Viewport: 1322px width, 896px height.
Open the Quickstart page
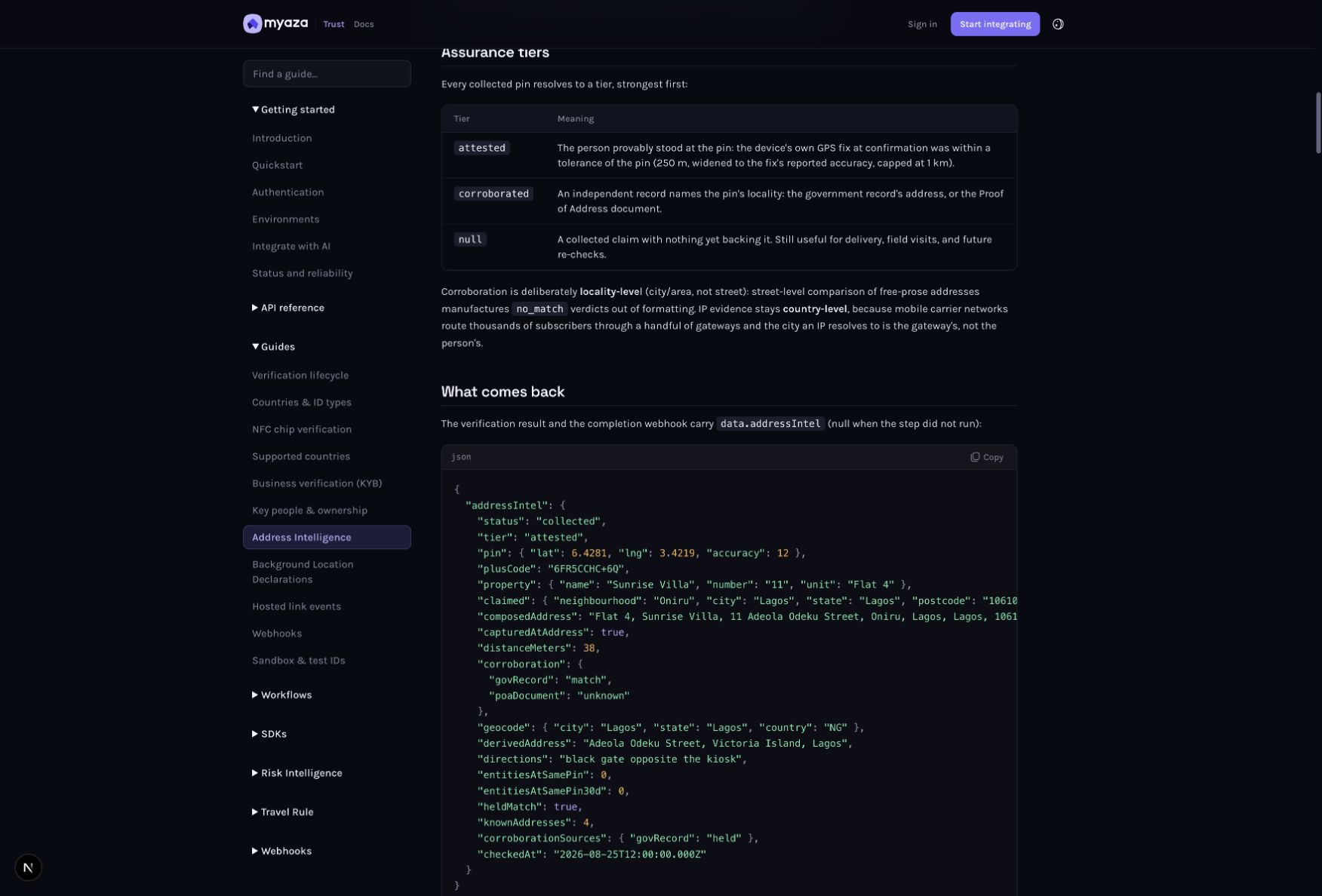(278, 165)
